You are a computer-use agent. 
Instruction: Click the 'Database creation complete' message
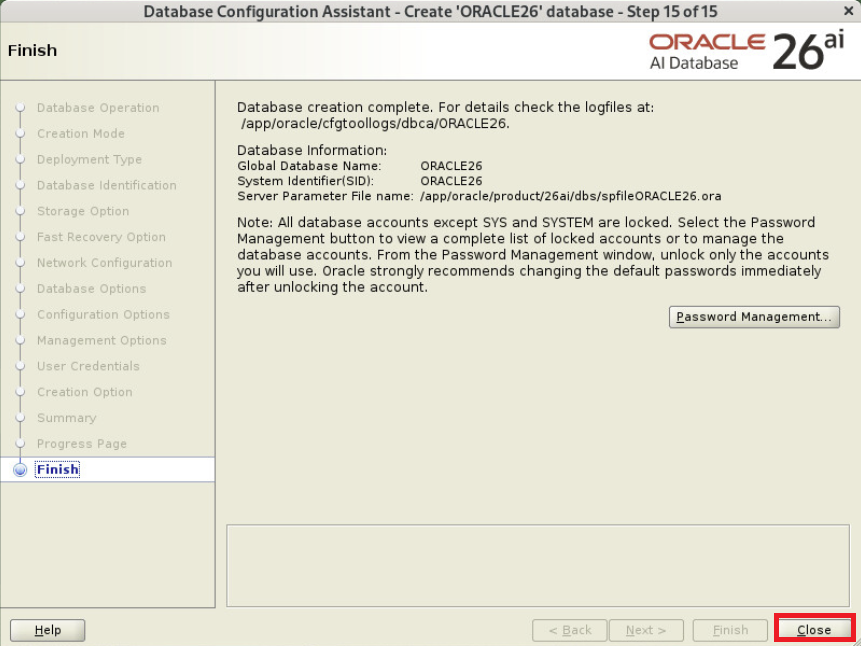coord(445,107)
